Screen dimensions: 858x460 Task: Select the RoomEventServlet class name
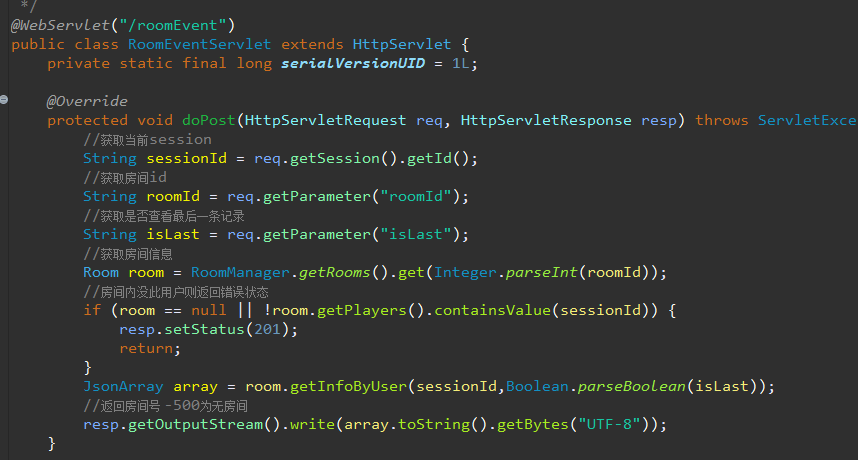pyautogui.click(x=200, y=44)
